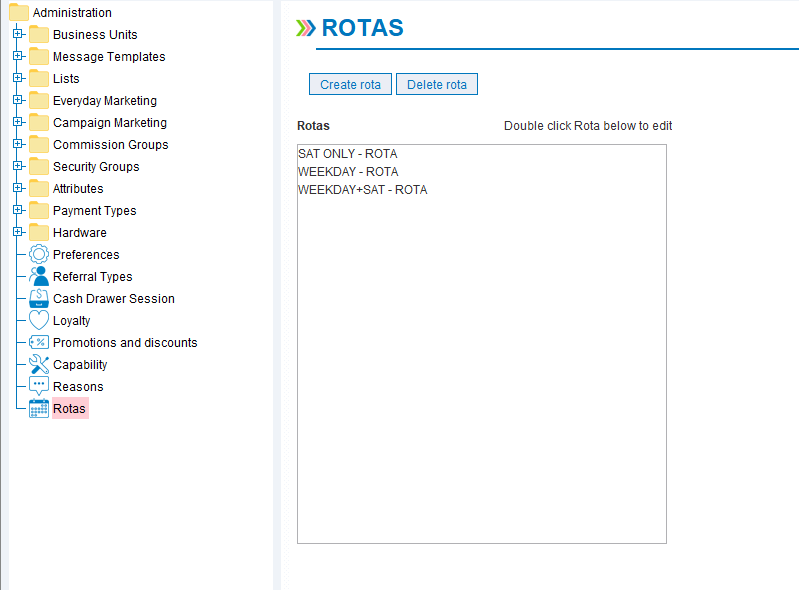Click the Reasons speech bubble icon
This screenshot has width=799, height=590.
pos(39,386)
